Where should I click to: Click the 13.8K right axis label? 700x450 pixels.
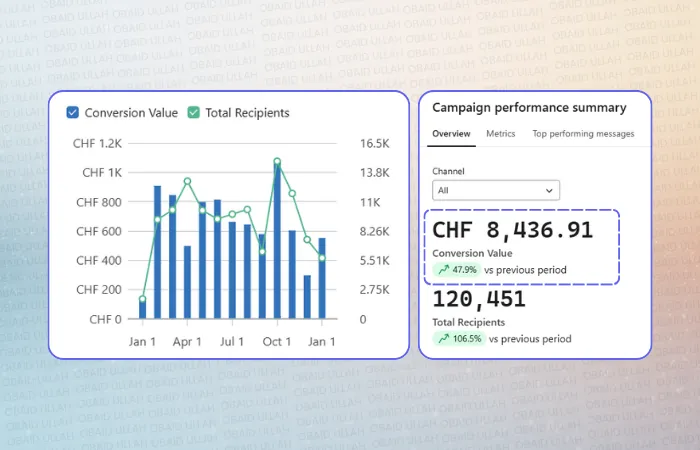pyautogui.click(x=375, y=173)
